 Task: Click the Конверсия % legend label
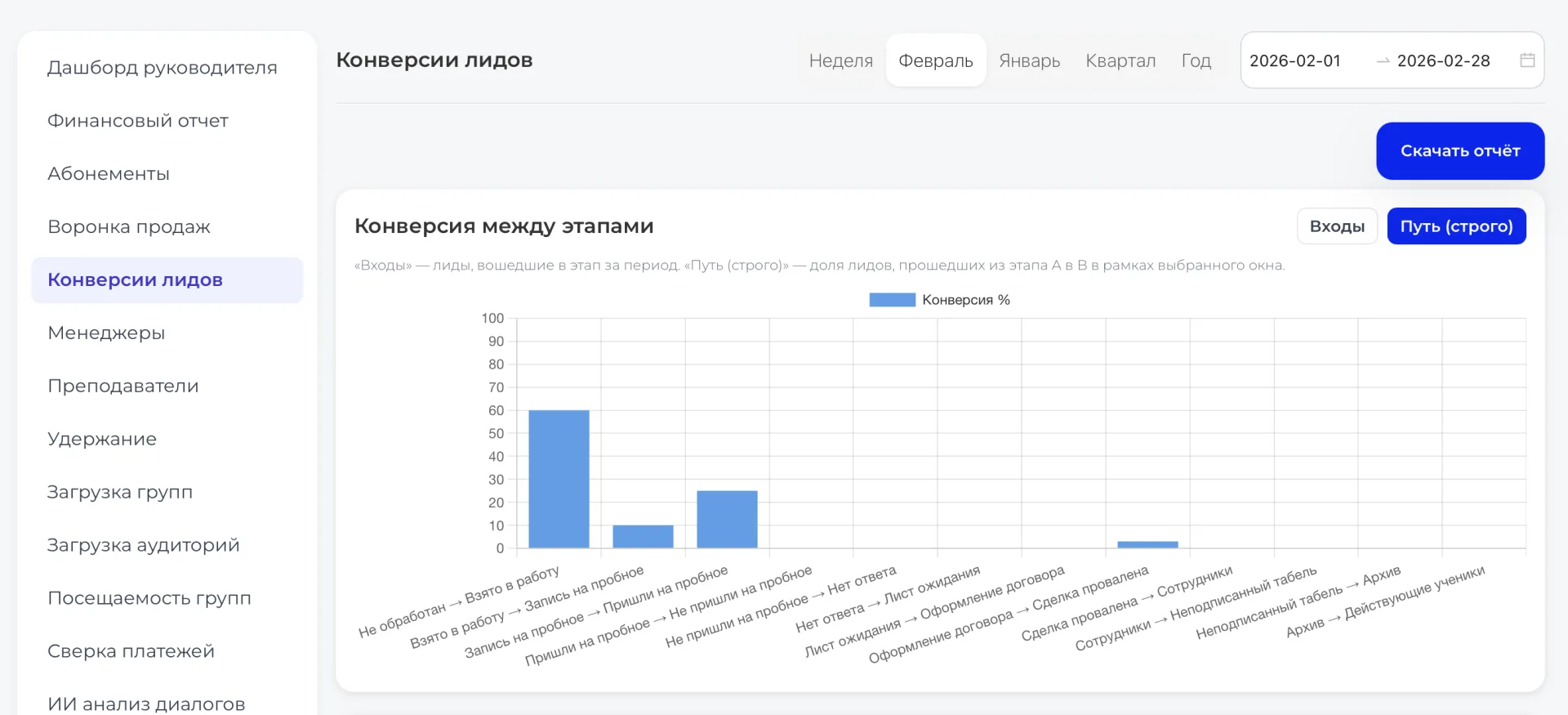966,300
